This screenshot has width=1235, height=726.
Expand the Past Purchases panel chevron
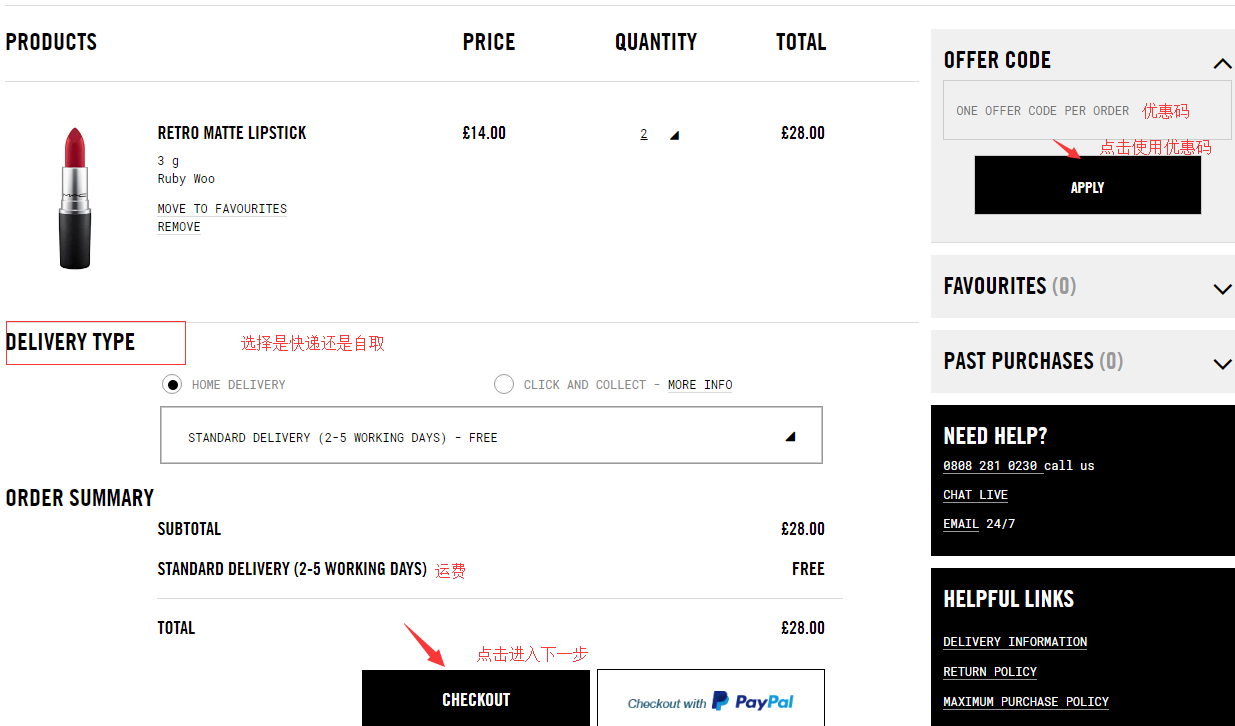click(x=1221, y=363)
